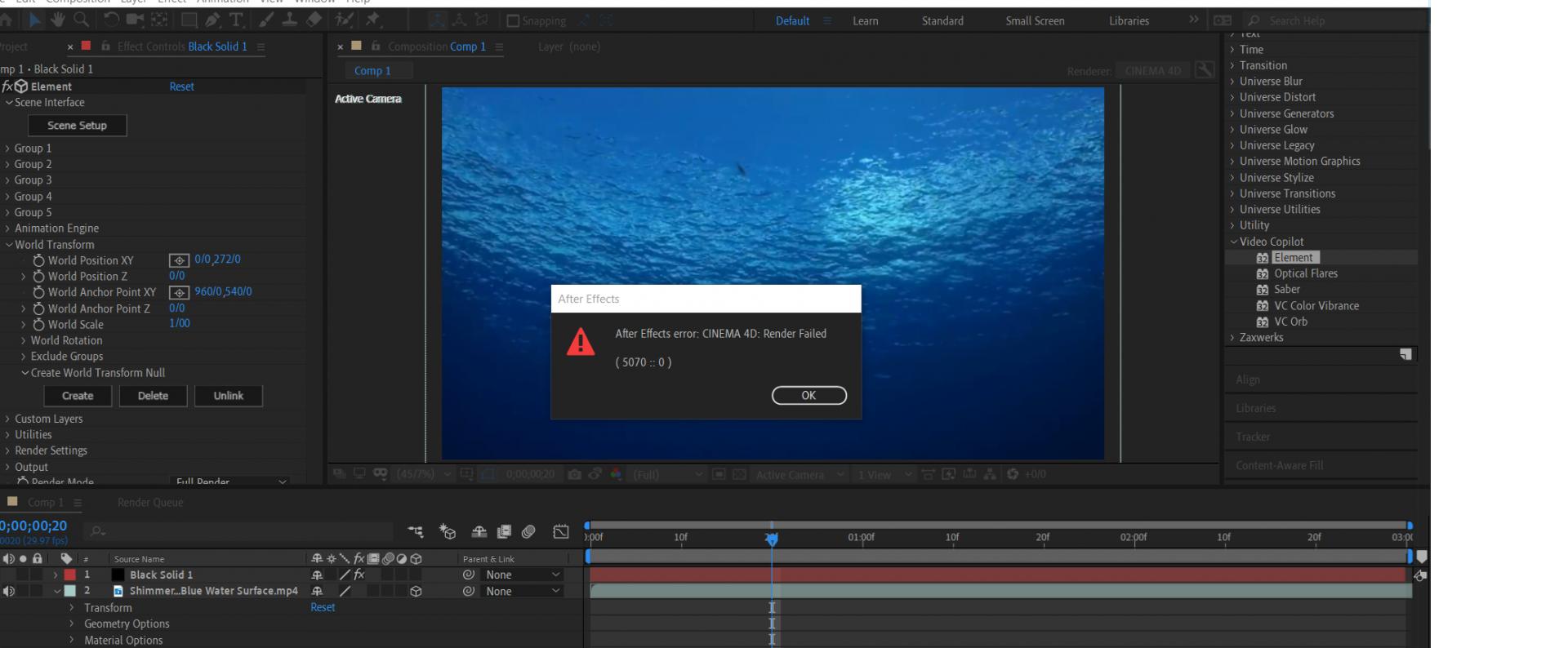Image resolution: width=1568 pixels, height=648 pixels.
Task: Toggle fx switch on Black Solid 1 layer
Action: pos(359,575)
